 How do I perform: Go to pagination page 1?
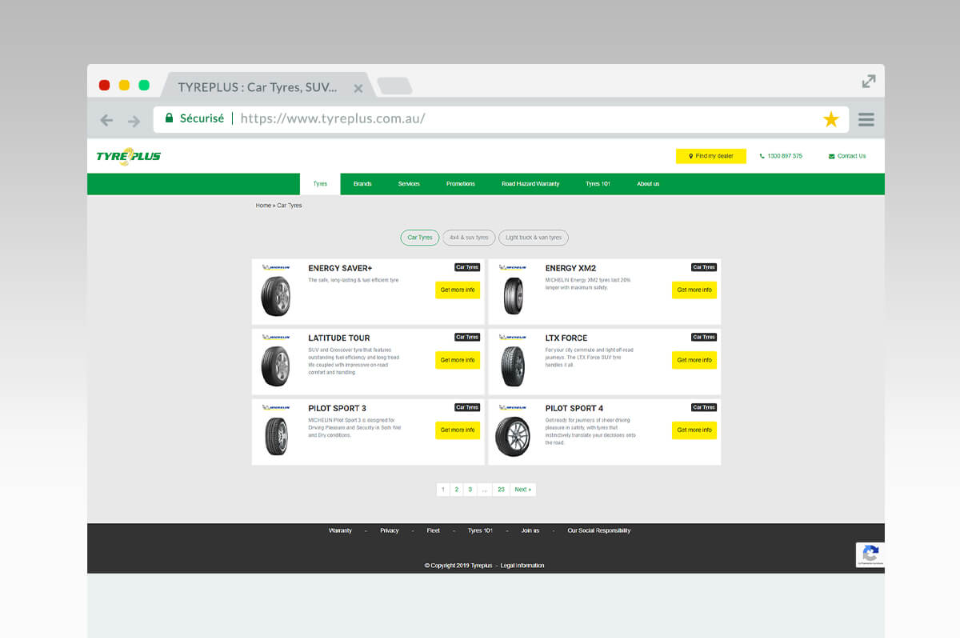443,490
